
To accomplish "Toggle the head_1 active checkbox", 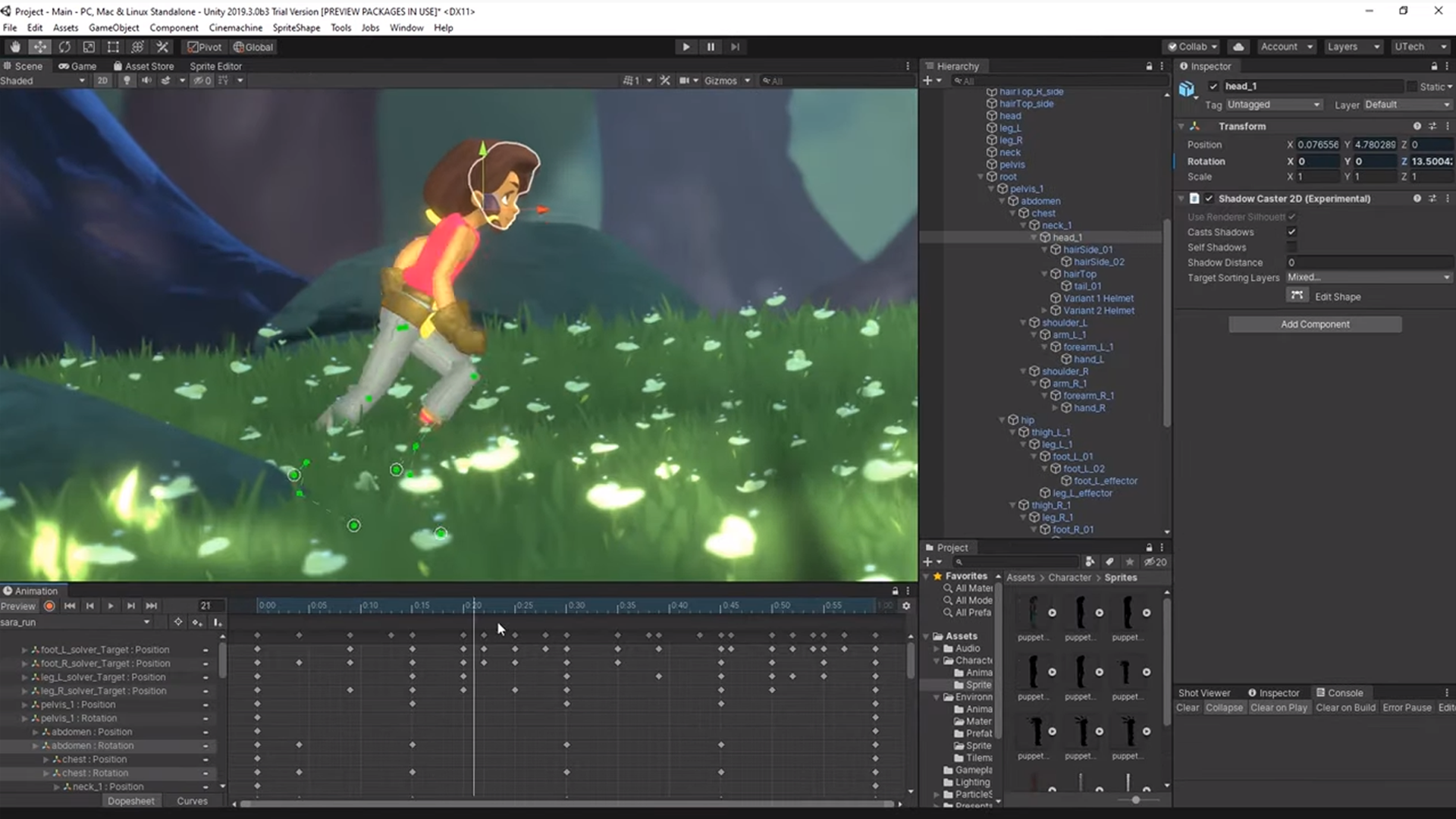I will (1213, 86).
